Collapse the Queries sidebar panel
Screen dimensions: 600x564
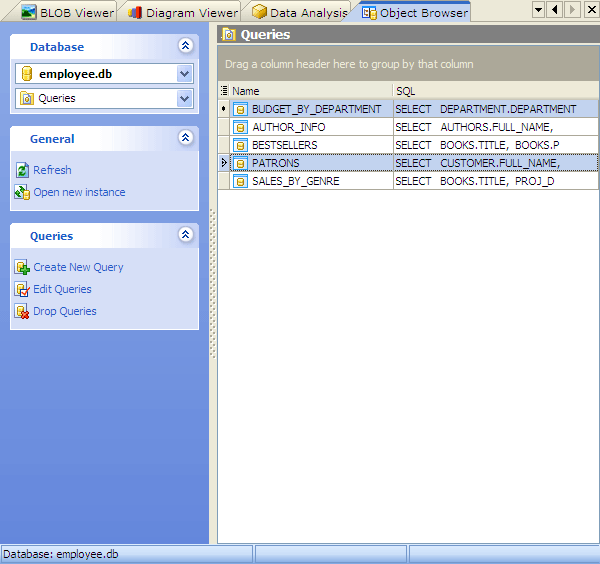click(186, 235)
